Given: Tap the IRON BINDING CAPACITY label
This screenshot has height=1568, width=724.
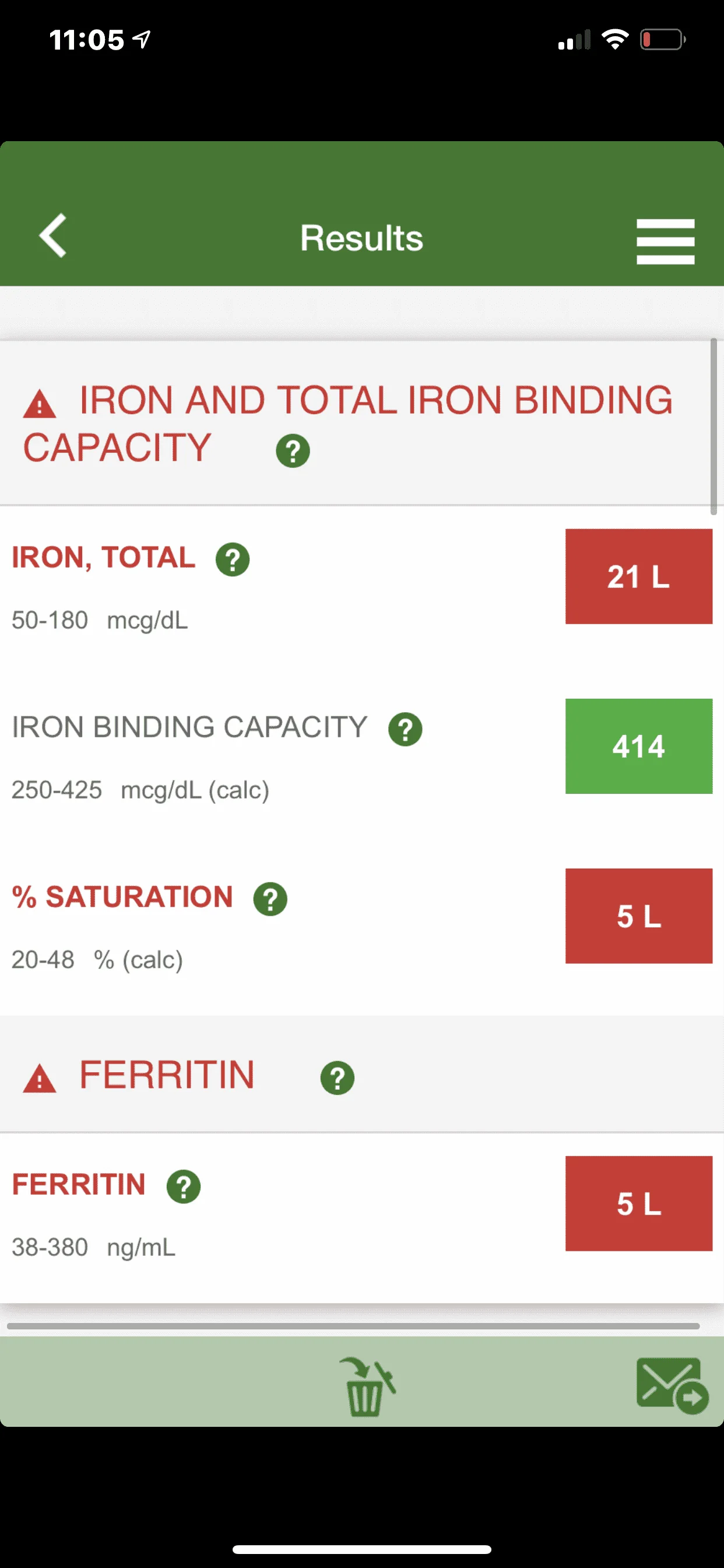Looking at the screenshot, I should pos(189,727).
